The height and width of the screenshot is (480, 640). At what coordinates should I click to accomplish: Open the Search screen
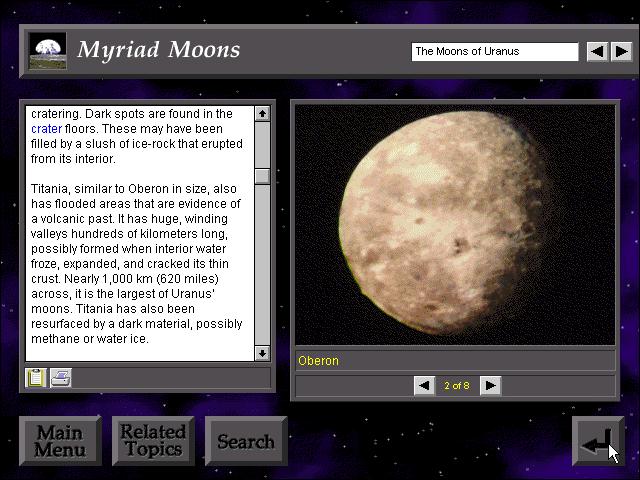click(246, 441)
